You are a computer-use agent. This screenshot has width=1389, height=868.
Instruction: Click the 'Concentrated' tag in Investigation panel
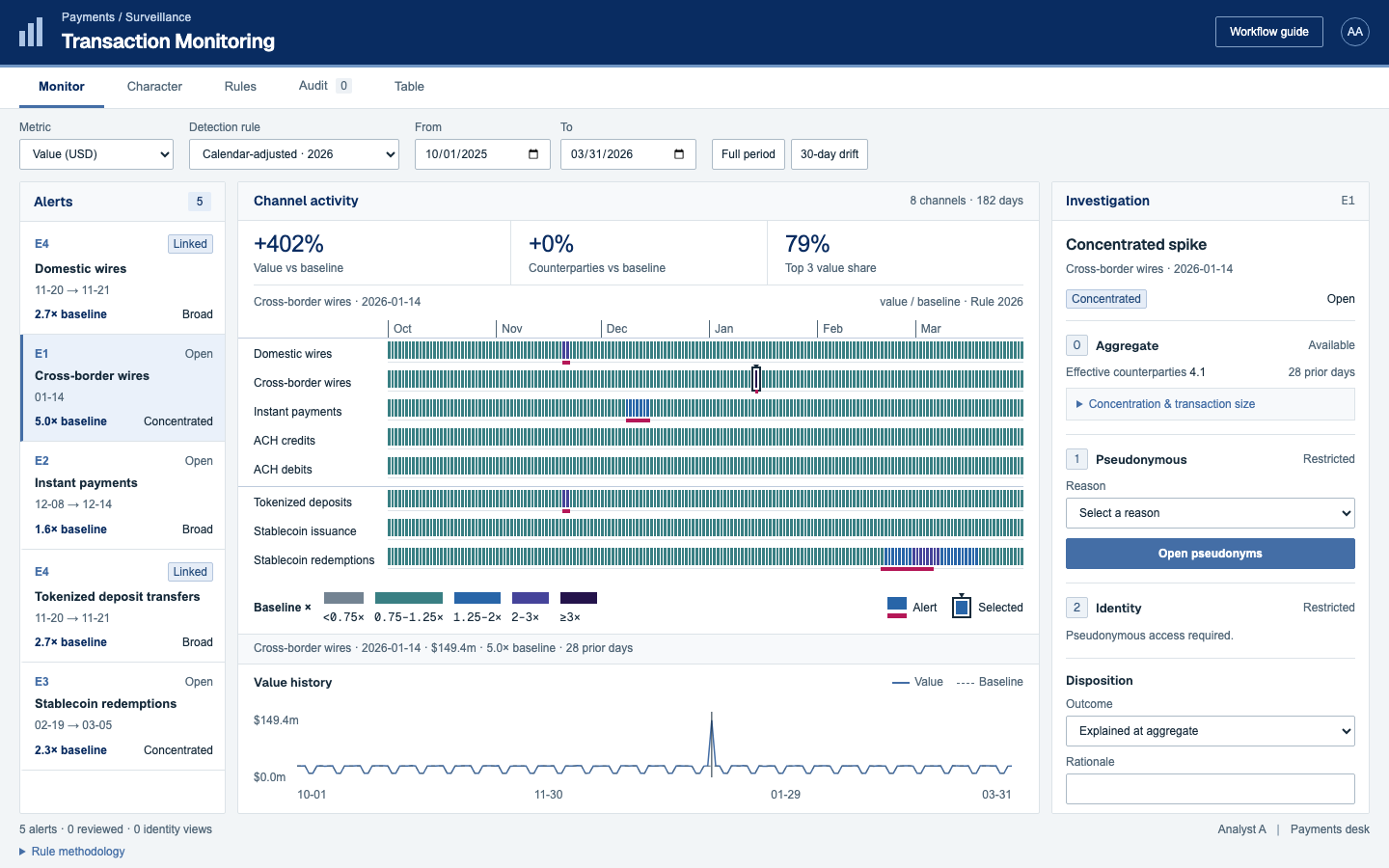click(x=1106, y=299)
